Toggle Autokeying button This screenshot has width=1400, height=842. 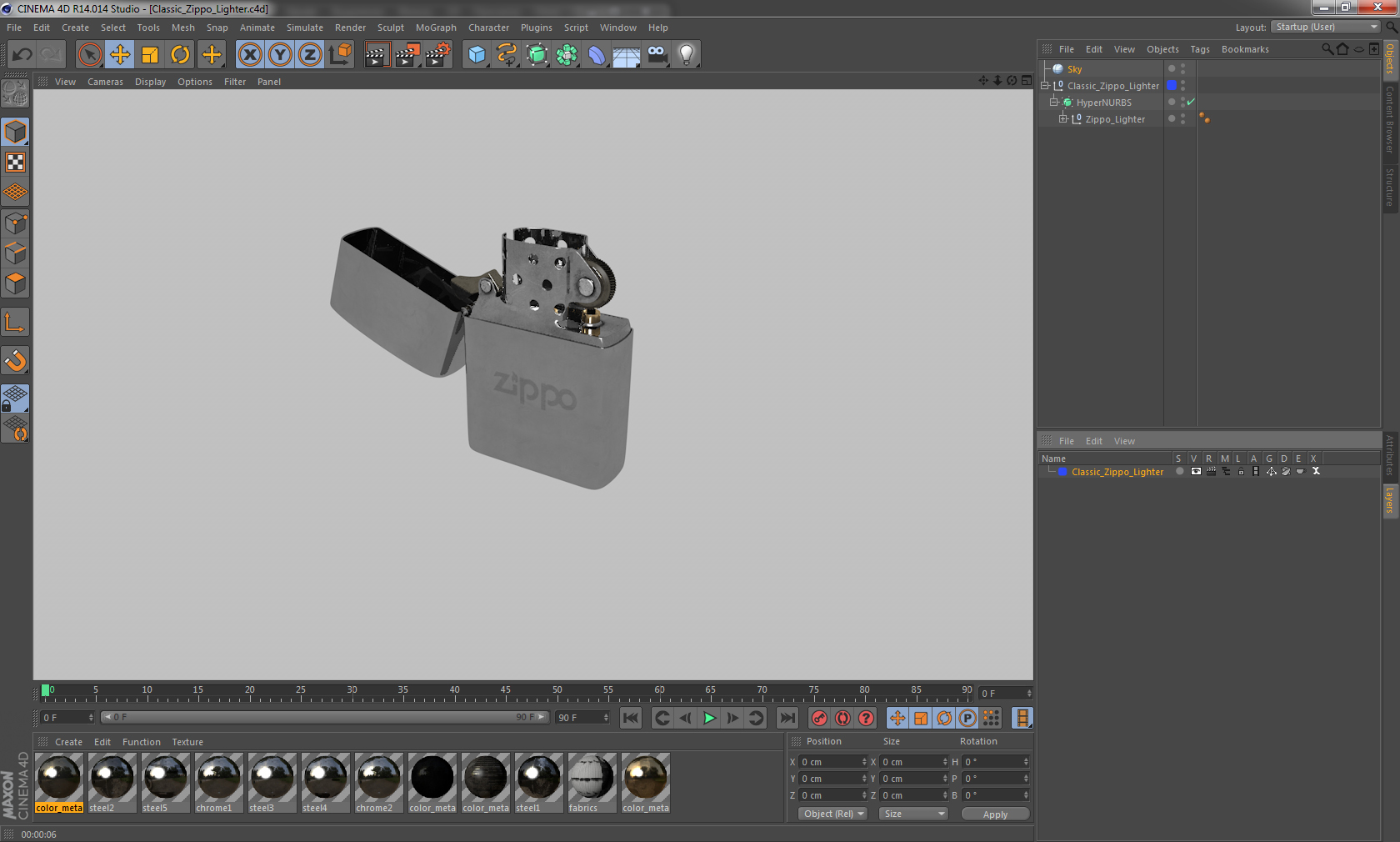(x=842, y=718)
